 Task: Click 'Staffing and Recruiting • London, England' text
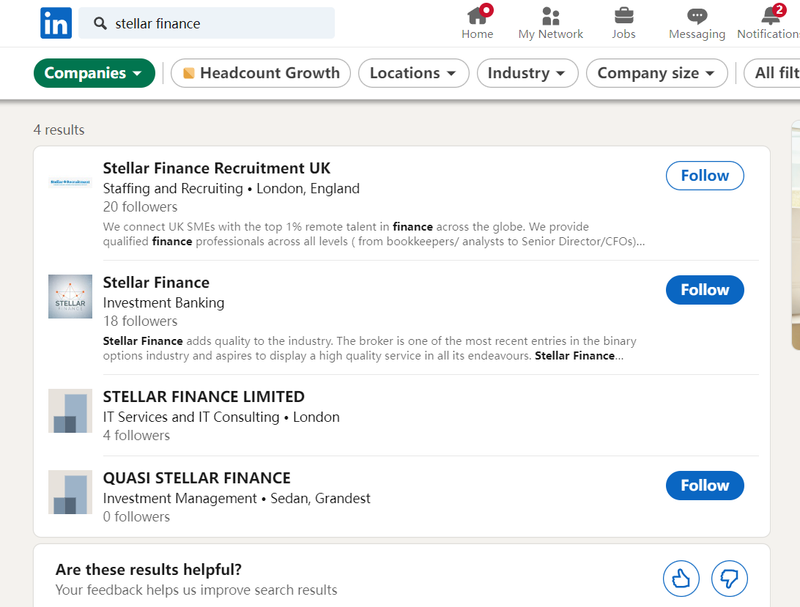231,188
